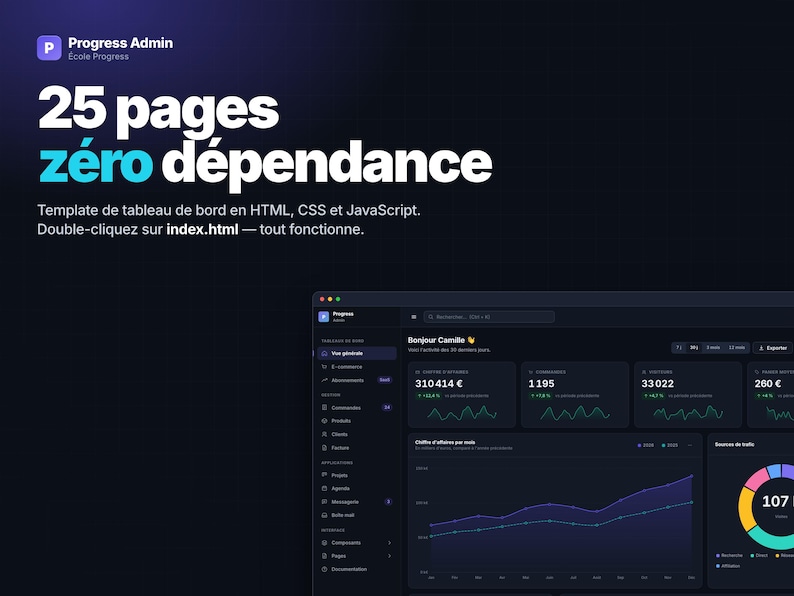Click the Vue générale home icon
The height and width of the screenshot is (596, 794).
(x=325, y=353)
